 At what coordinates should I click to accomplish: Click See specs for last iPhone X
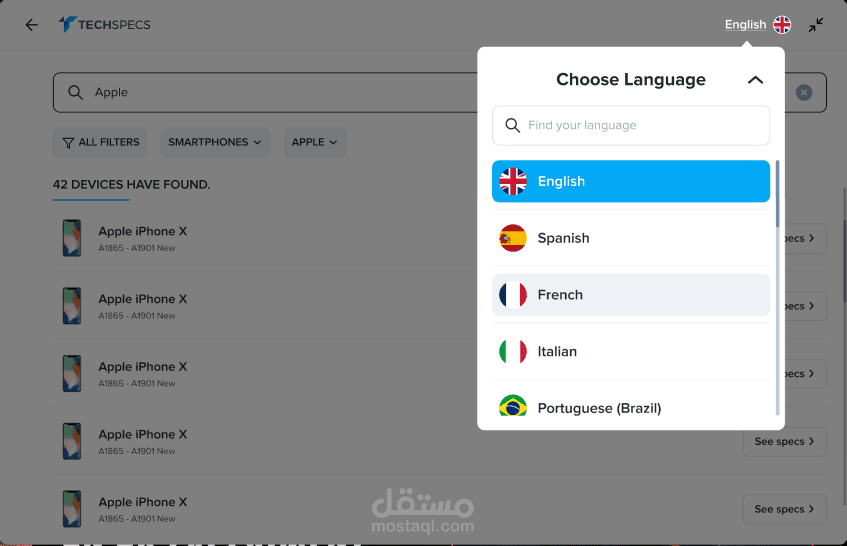pyautogui.click(x=784, y=509)
